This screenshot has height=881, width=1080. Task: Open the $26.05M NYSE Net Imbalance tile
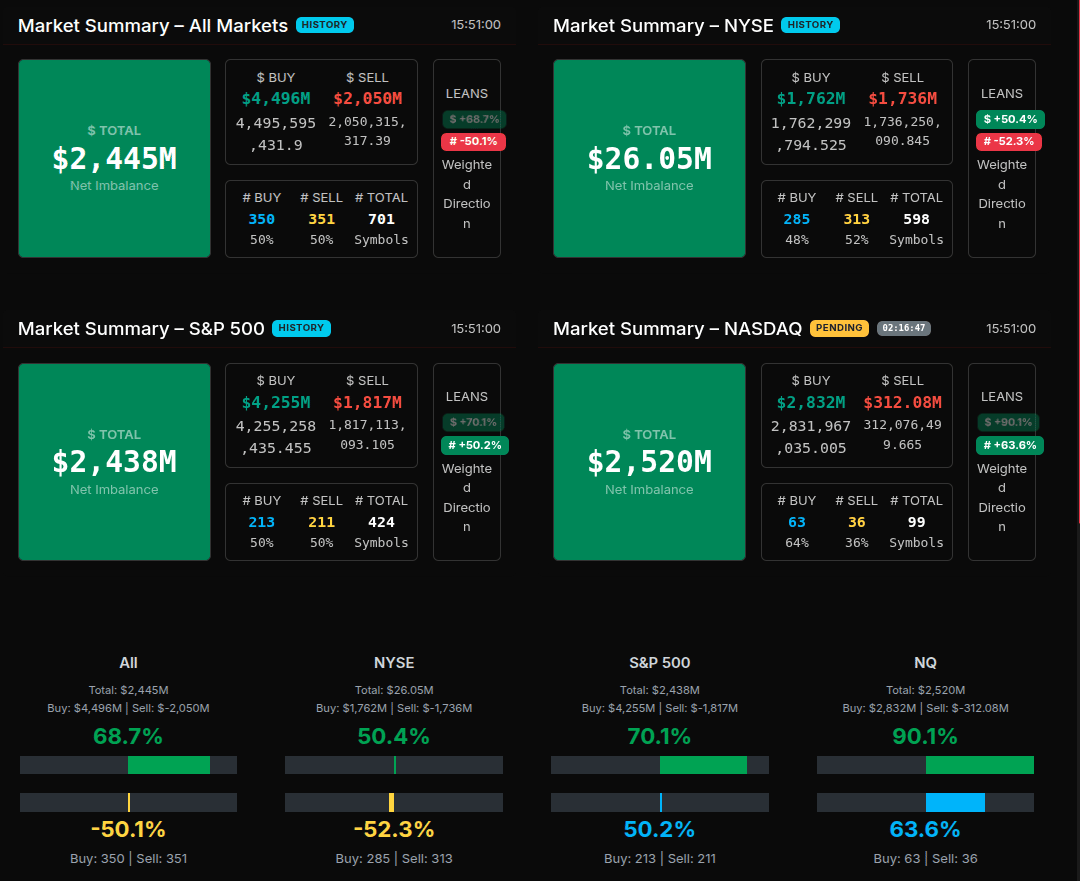click(x=649, y=158)
